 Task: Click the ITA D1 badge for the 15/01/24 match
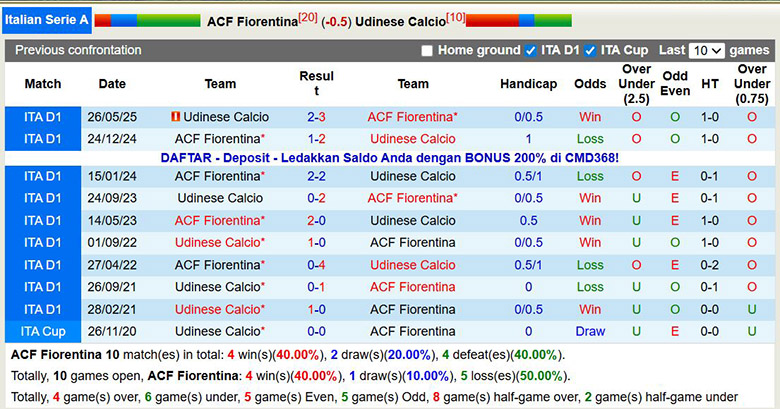pos(43,176)
